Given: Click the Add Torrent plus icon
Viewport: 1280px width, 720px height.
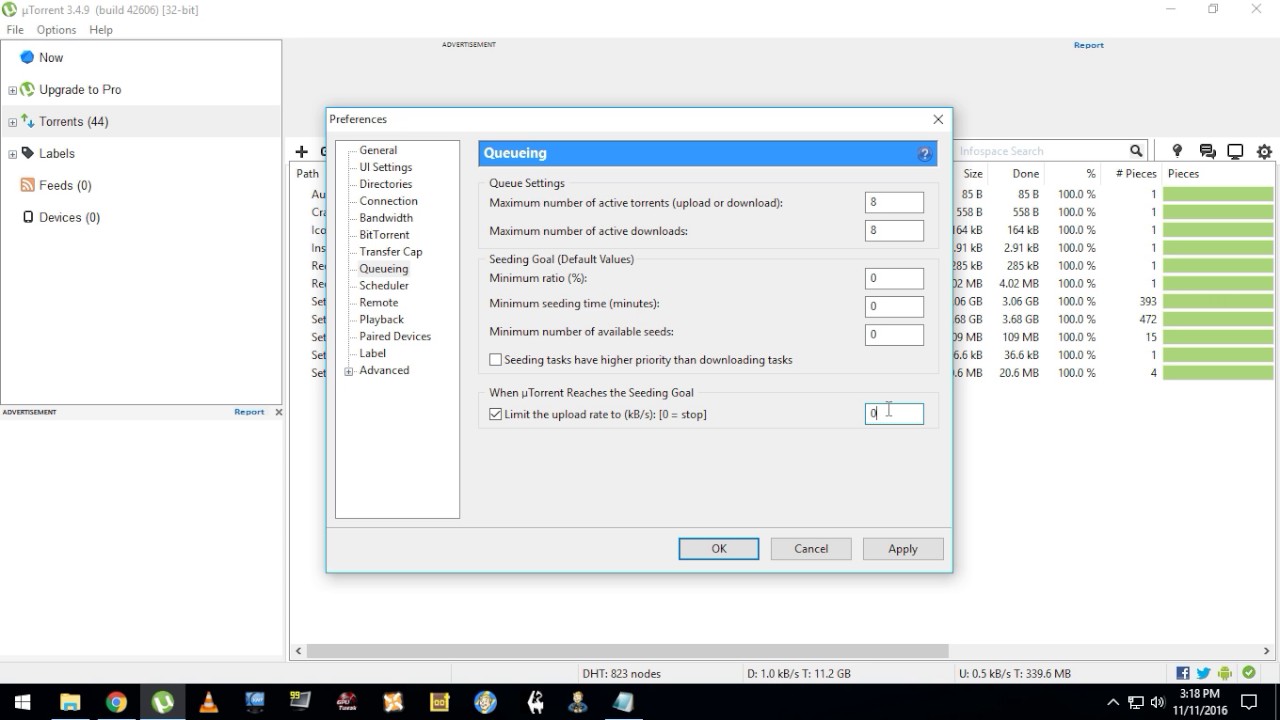Looking at the screenshot, I should click(x=301, y=152).
